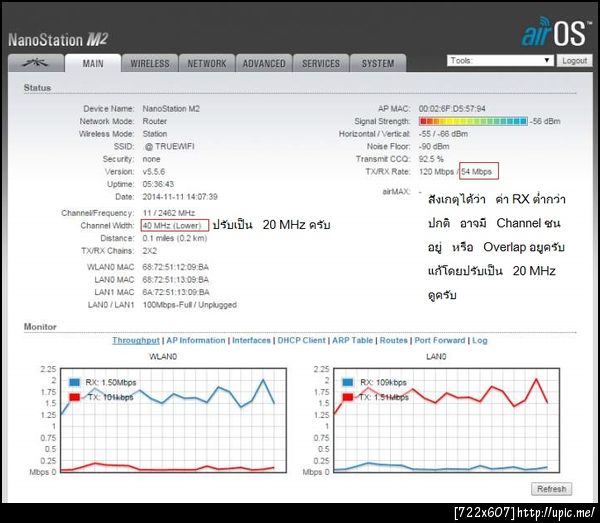This screenshot has width=600, height=523.
Task: Click the red TX legend swatch in WLAN0 graph
Action: [74, 397]
